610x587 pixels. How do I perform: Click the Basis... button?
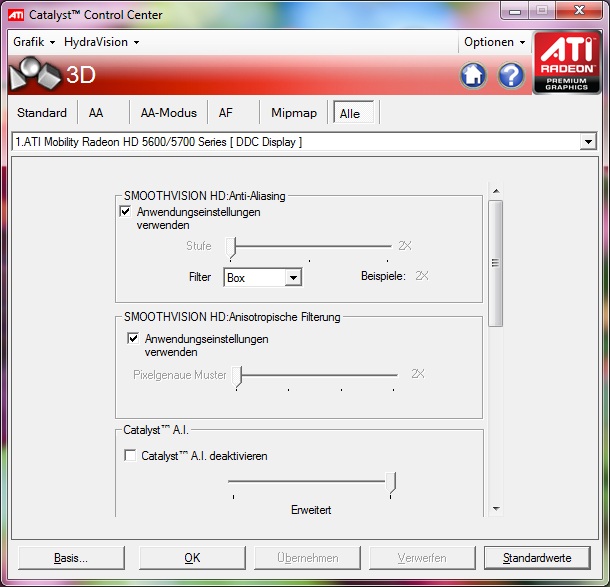71,558
